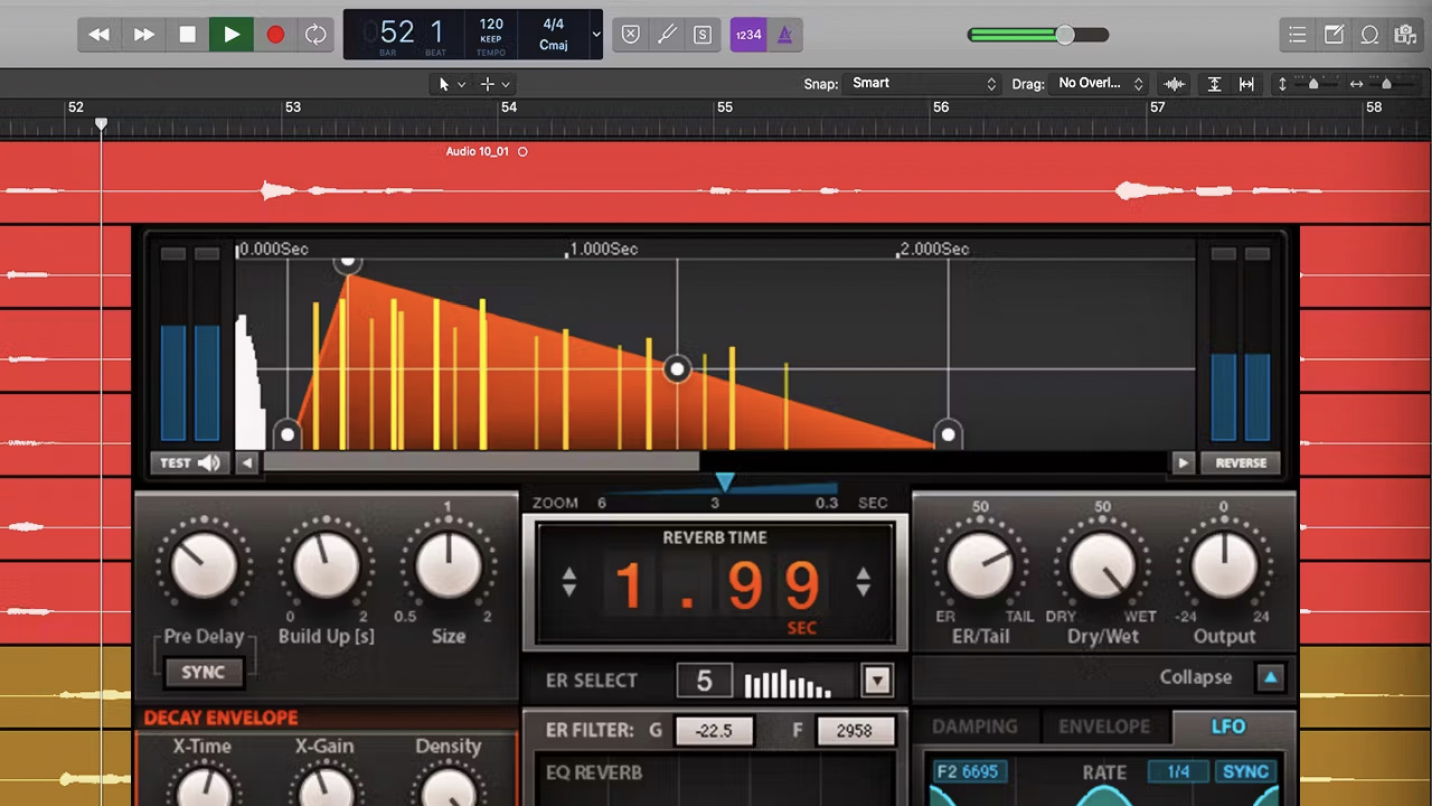Click the REVERSE button
The height and width of the screenshot is (806, 1432).
(x=1240, y=463)
